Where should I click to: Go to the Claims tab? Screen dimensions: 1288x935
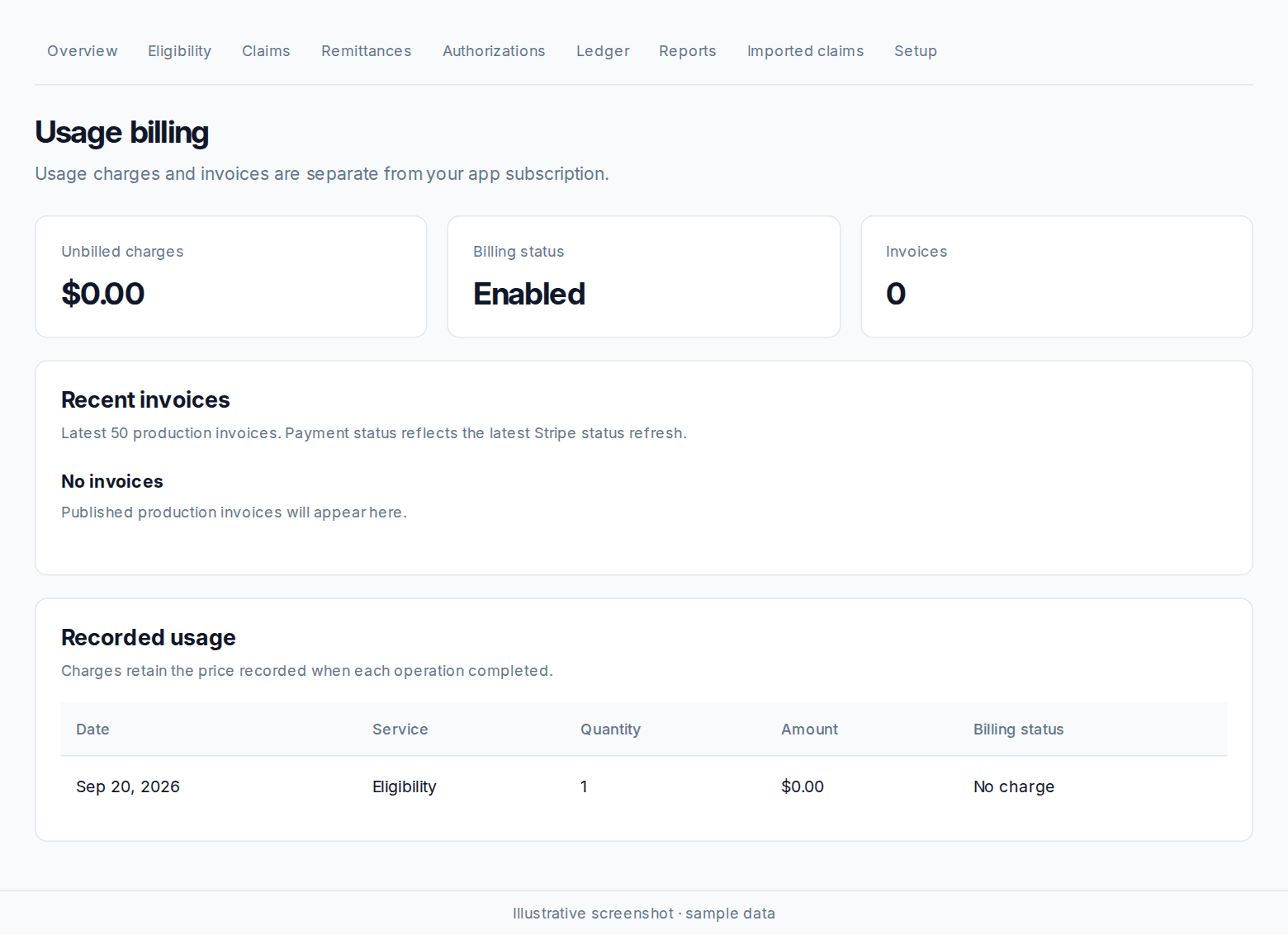coord(266,51)
